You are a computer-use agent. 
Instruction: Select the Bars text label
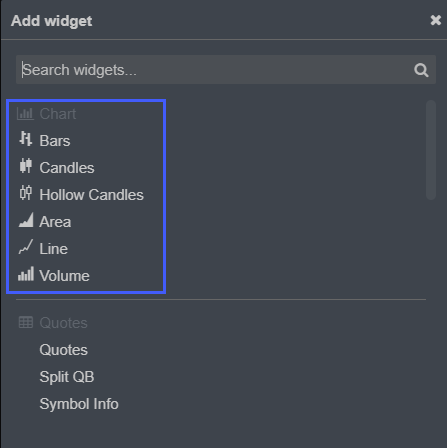55,141
